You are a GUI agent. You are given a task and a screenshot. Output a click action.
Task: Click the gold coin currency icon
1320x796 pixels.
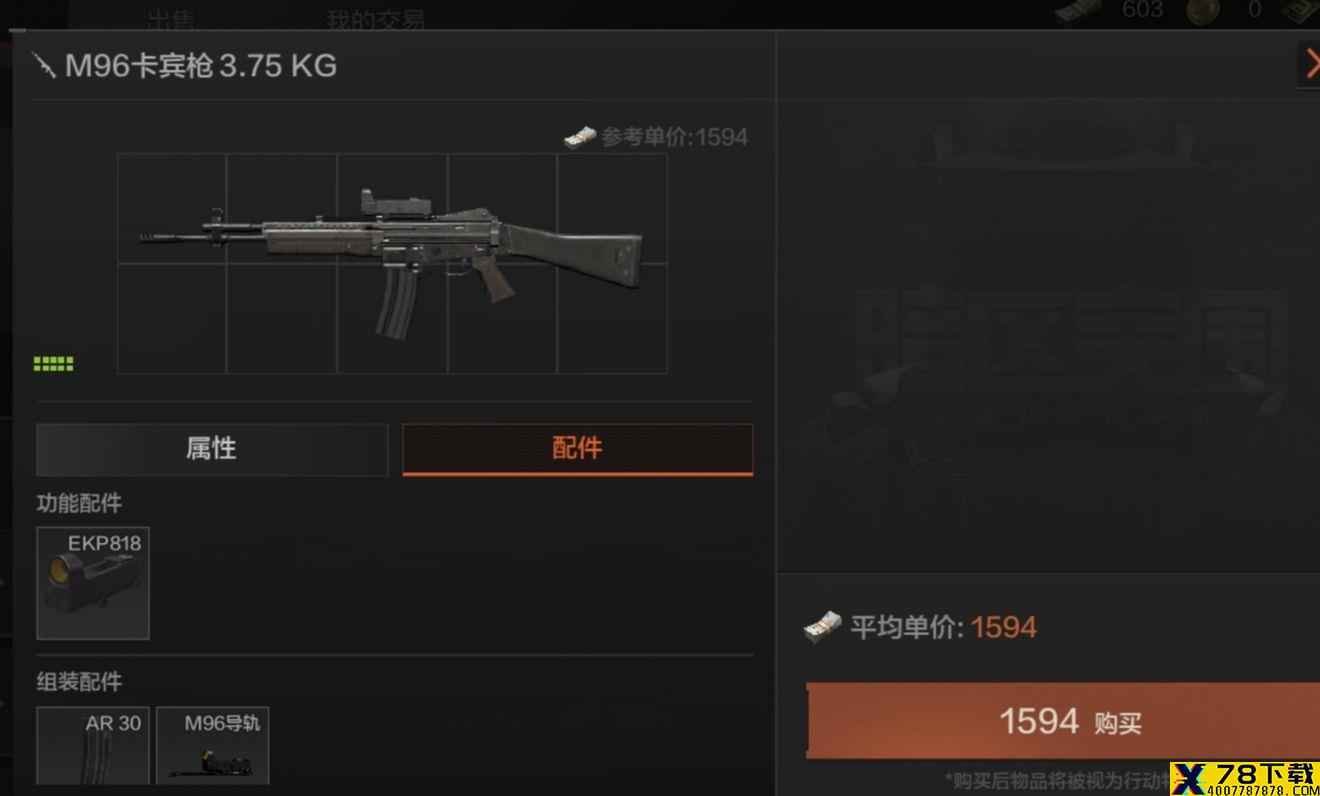click(x=1203, y=11)
